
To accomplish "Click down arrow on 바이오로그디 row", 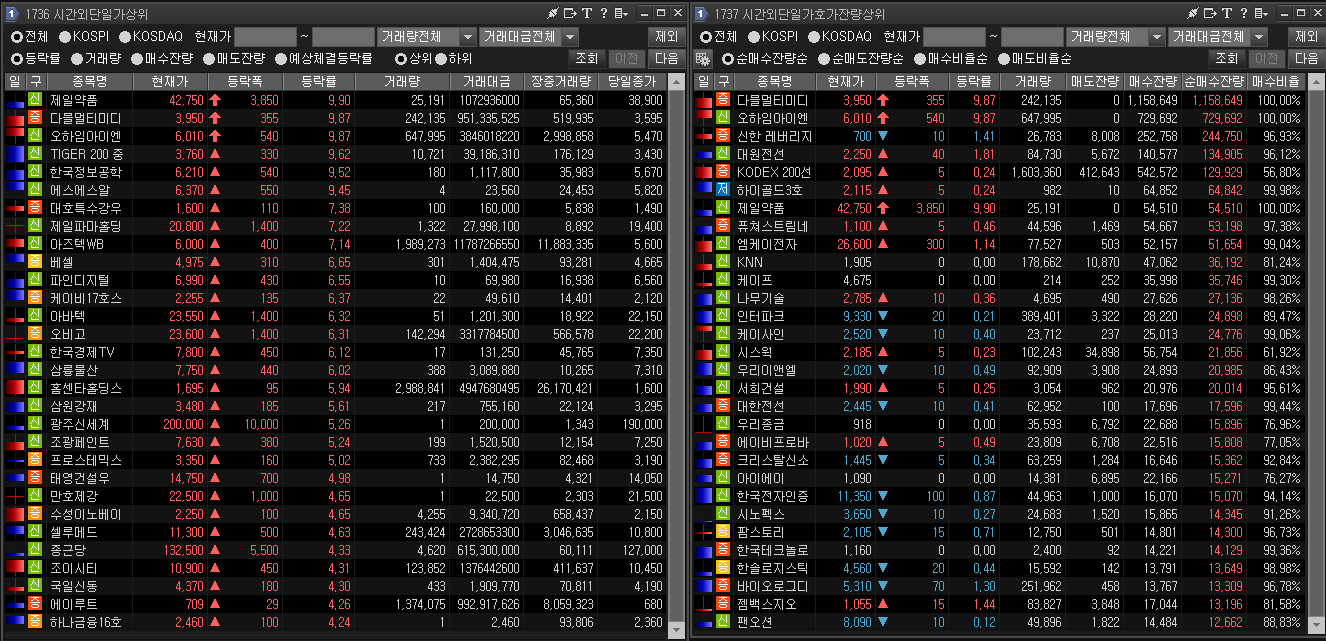I will coord(882,586).
